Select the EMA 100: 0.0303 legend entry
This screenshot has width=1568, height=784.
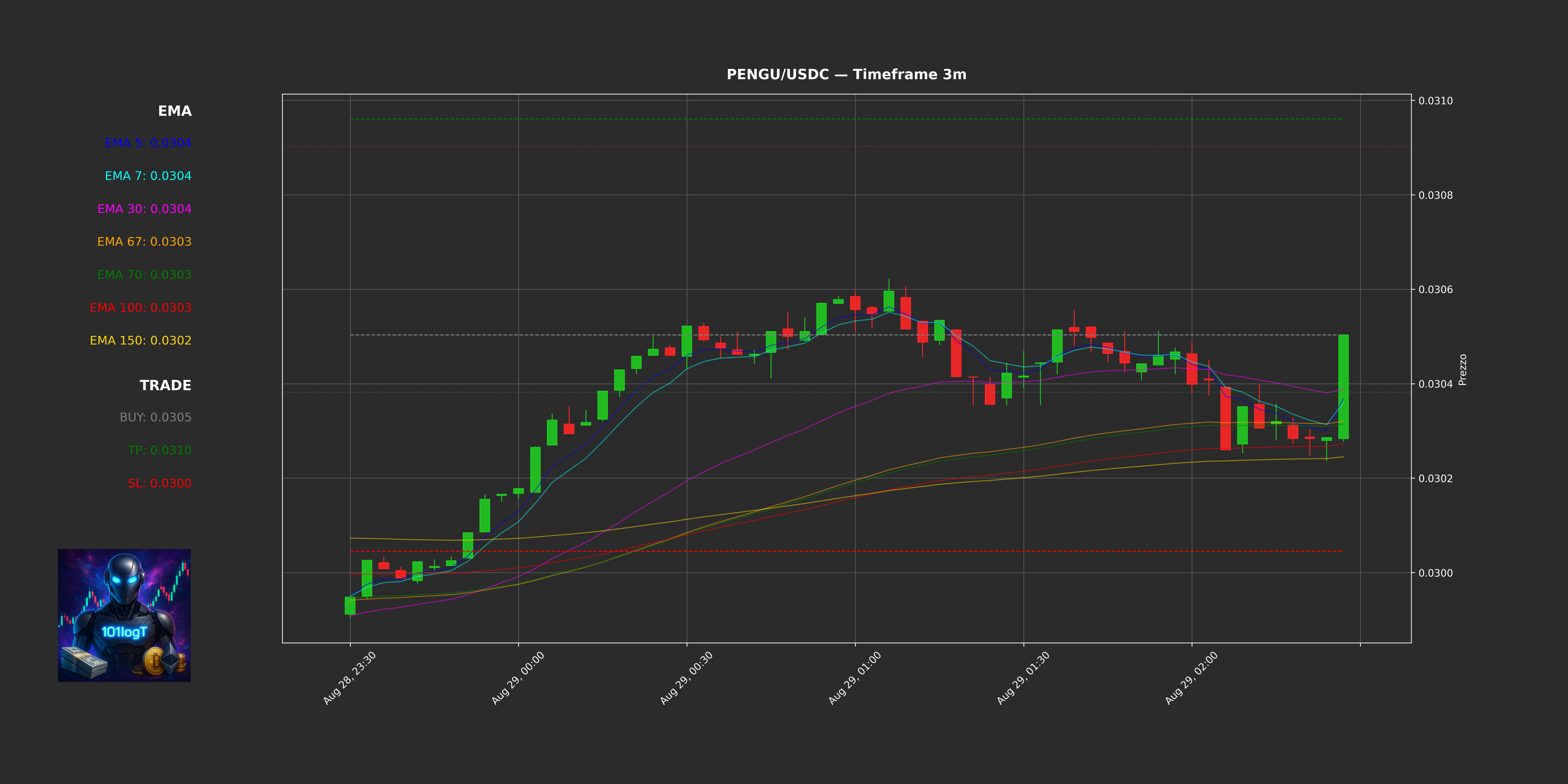pos(141,307)
